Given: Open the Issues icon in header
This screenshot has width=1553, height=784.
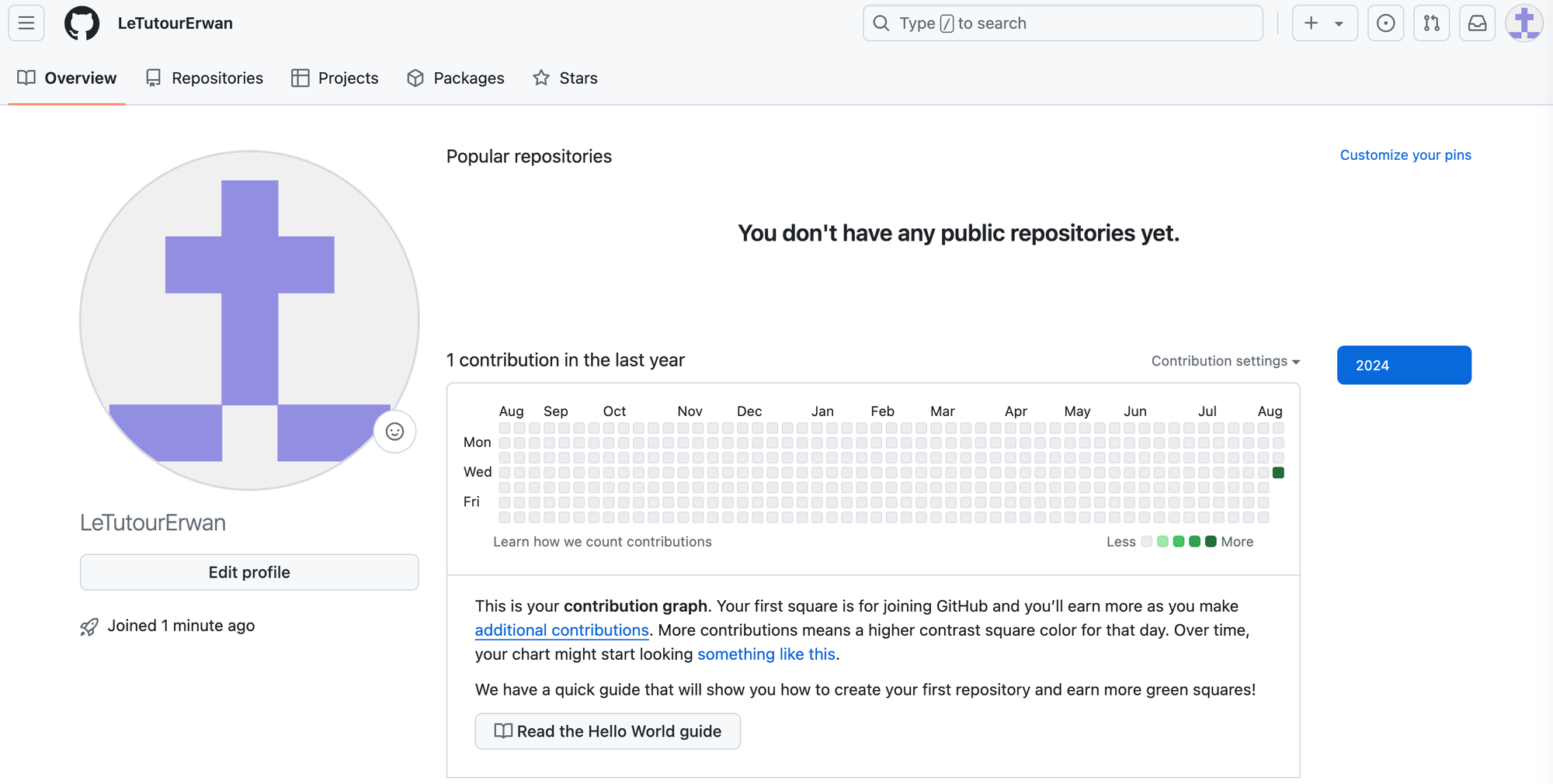Looking at the screenshot, I should click(1385, 23).
